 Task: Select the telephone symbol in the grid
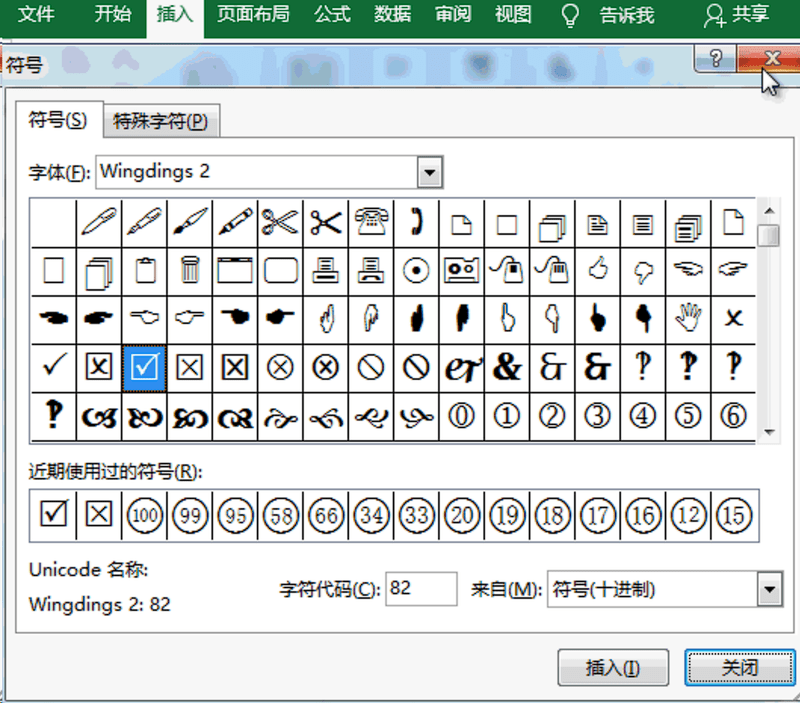(371, 222)
